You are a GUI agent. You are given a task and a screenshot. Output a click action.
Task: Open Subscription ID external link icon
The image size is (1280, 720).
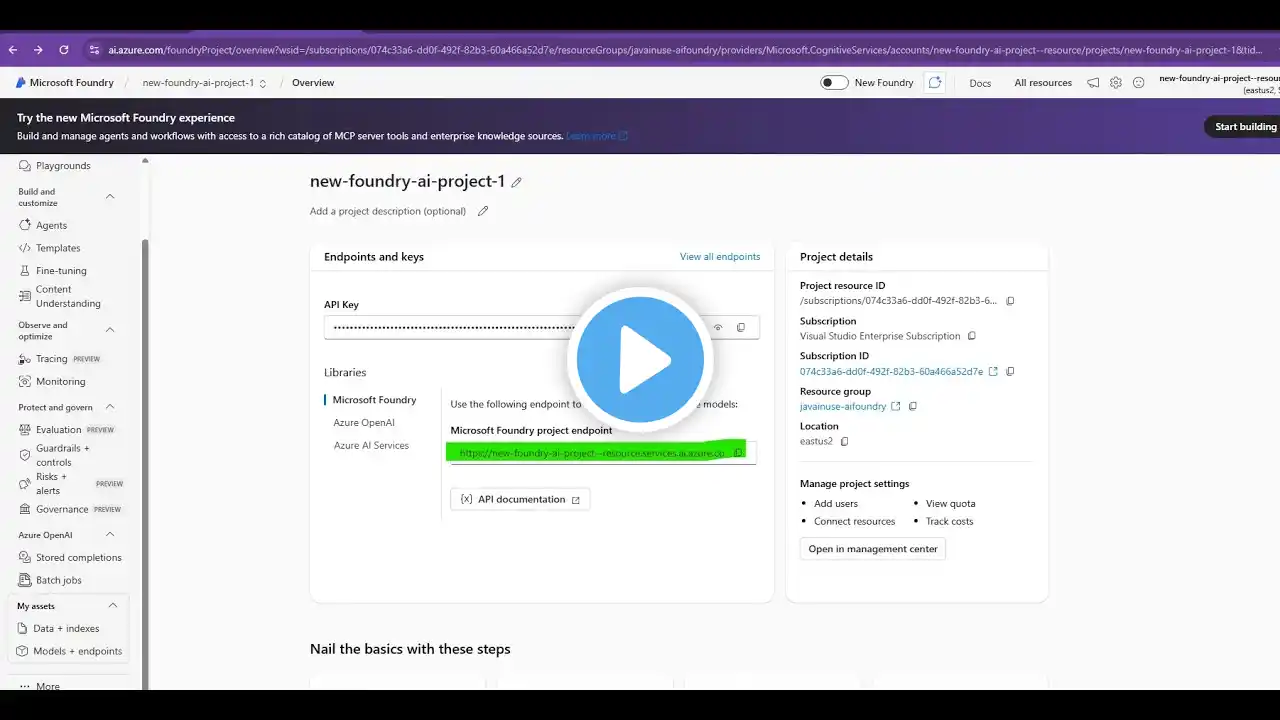pyautogui.click(x=993, y=372)
